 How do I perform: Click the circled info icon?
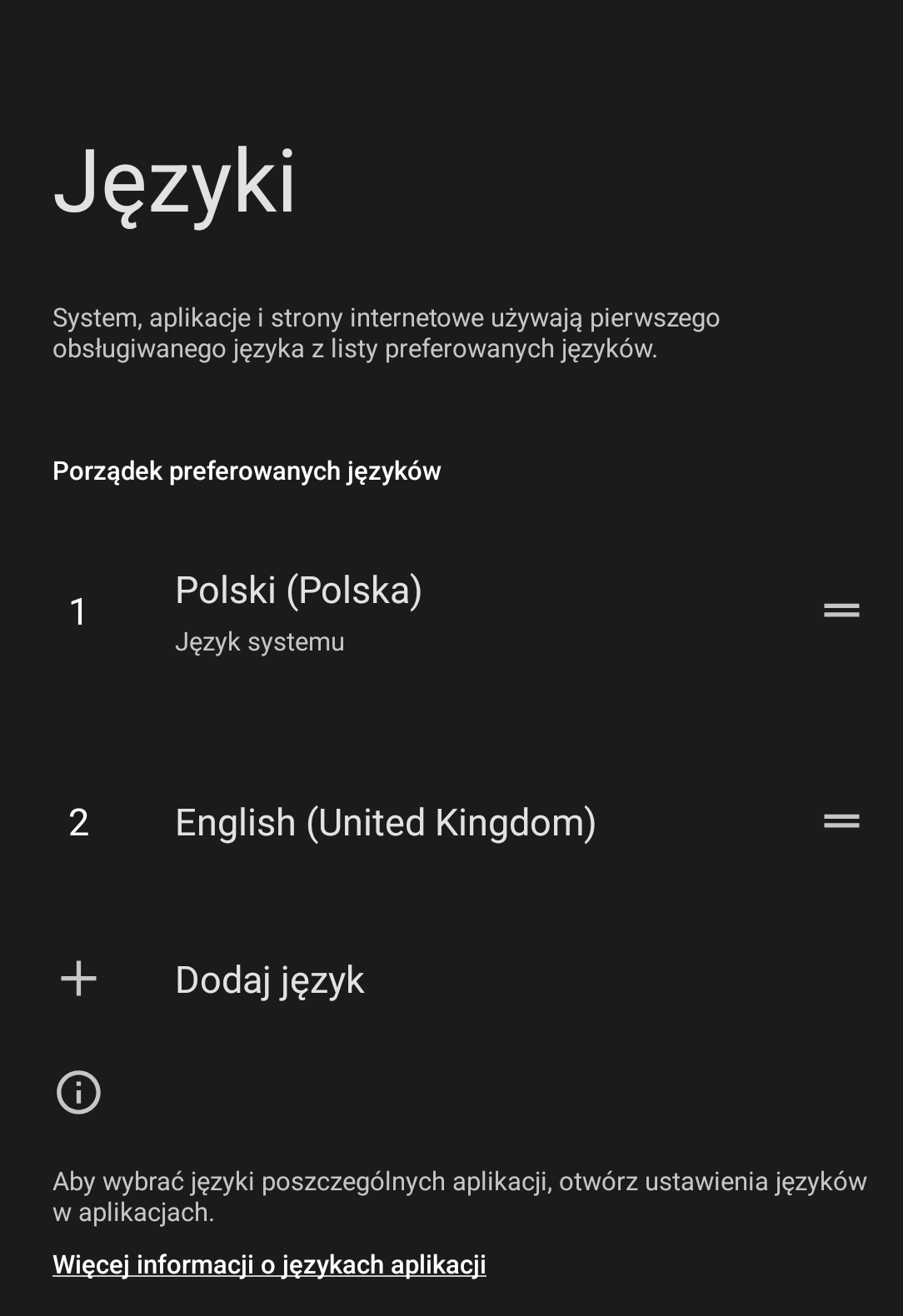click(x=79, y=1092)
